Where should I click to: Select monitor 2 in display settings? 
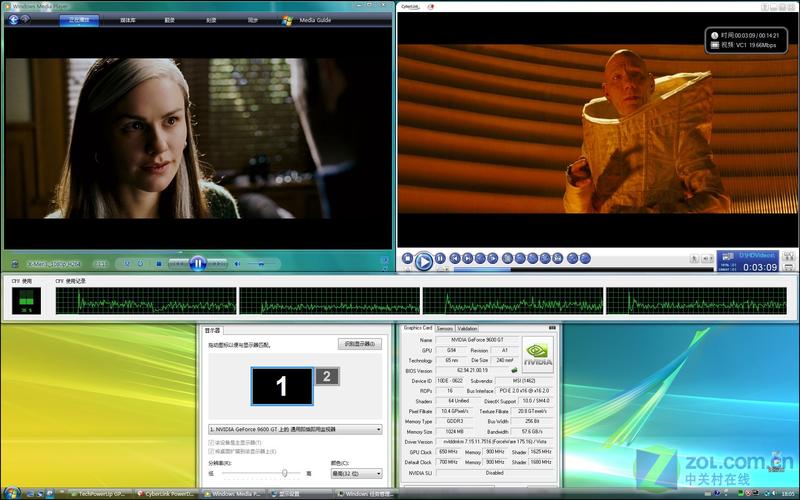tap(327, 377)
